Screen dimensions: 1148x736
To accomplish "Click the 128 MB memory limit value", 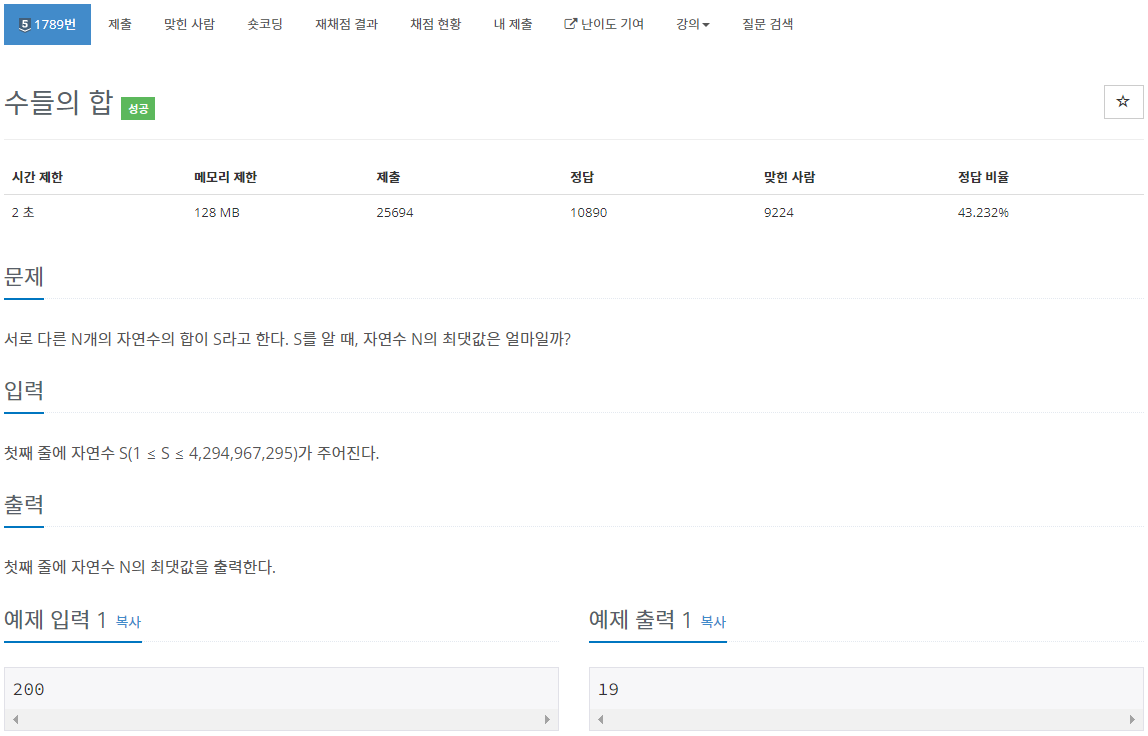I will pyautogui.click(x=217, y=212).
